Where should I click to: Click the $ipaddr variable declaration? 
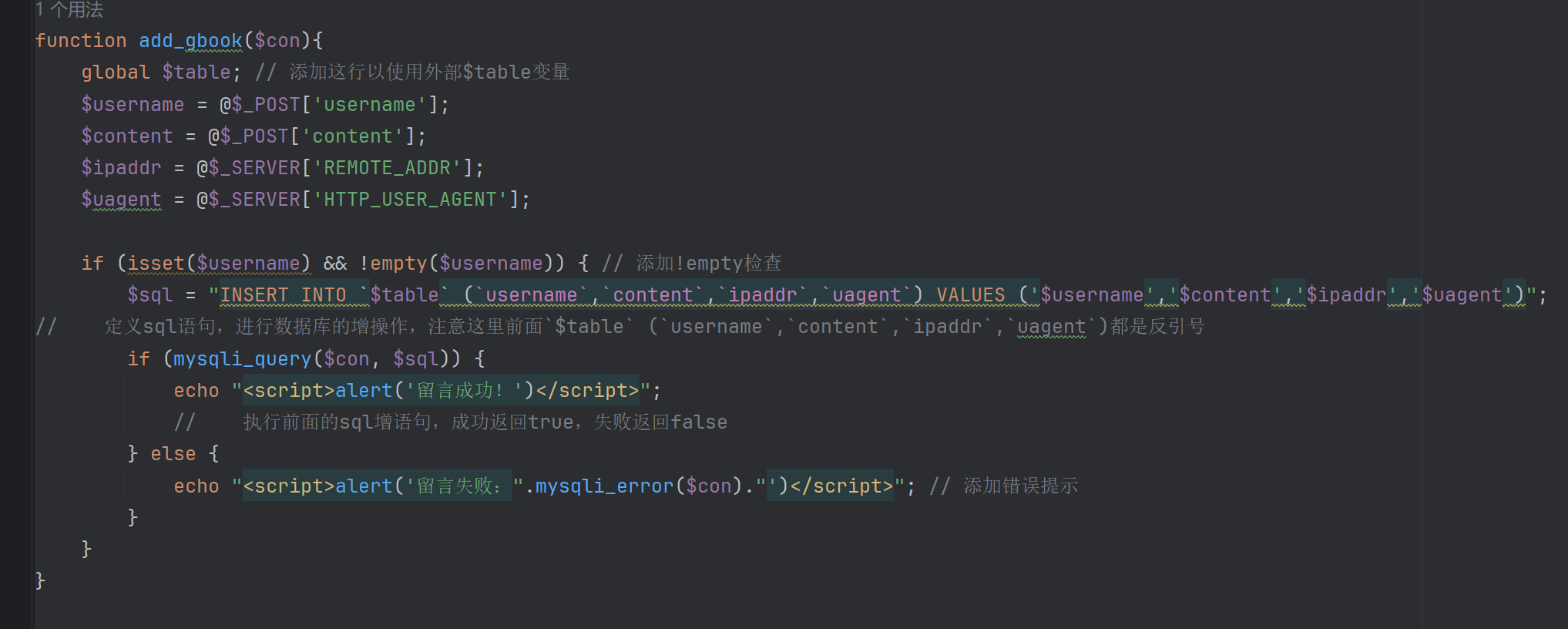(122, 168)
